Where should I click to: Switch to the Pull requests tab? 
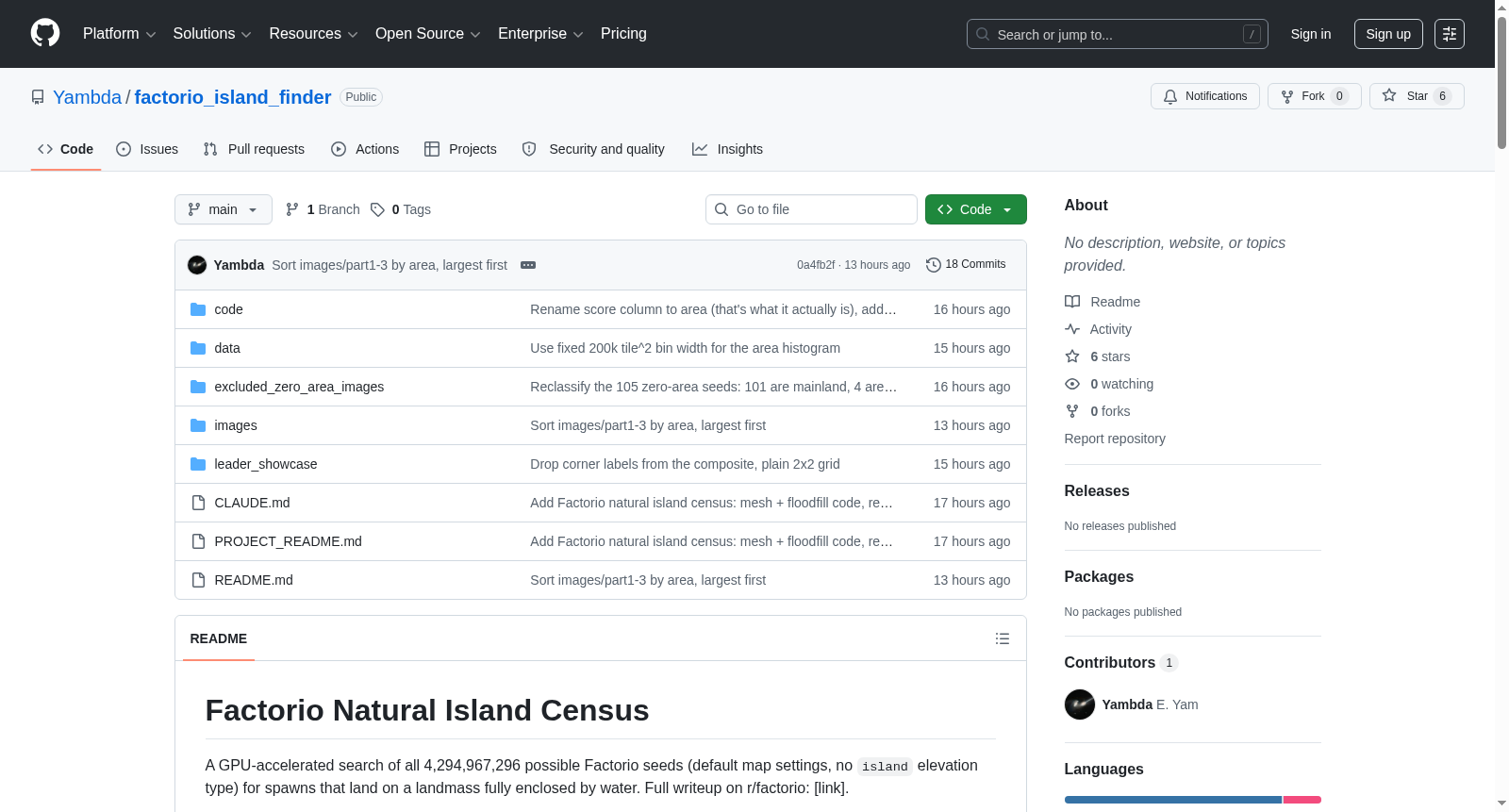254,149
